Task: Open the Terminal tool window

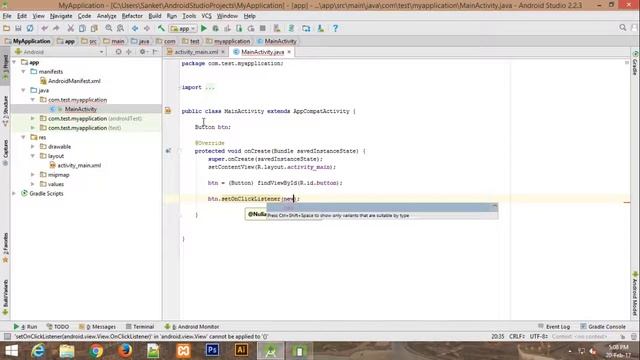Action: [x=140, y=327]
